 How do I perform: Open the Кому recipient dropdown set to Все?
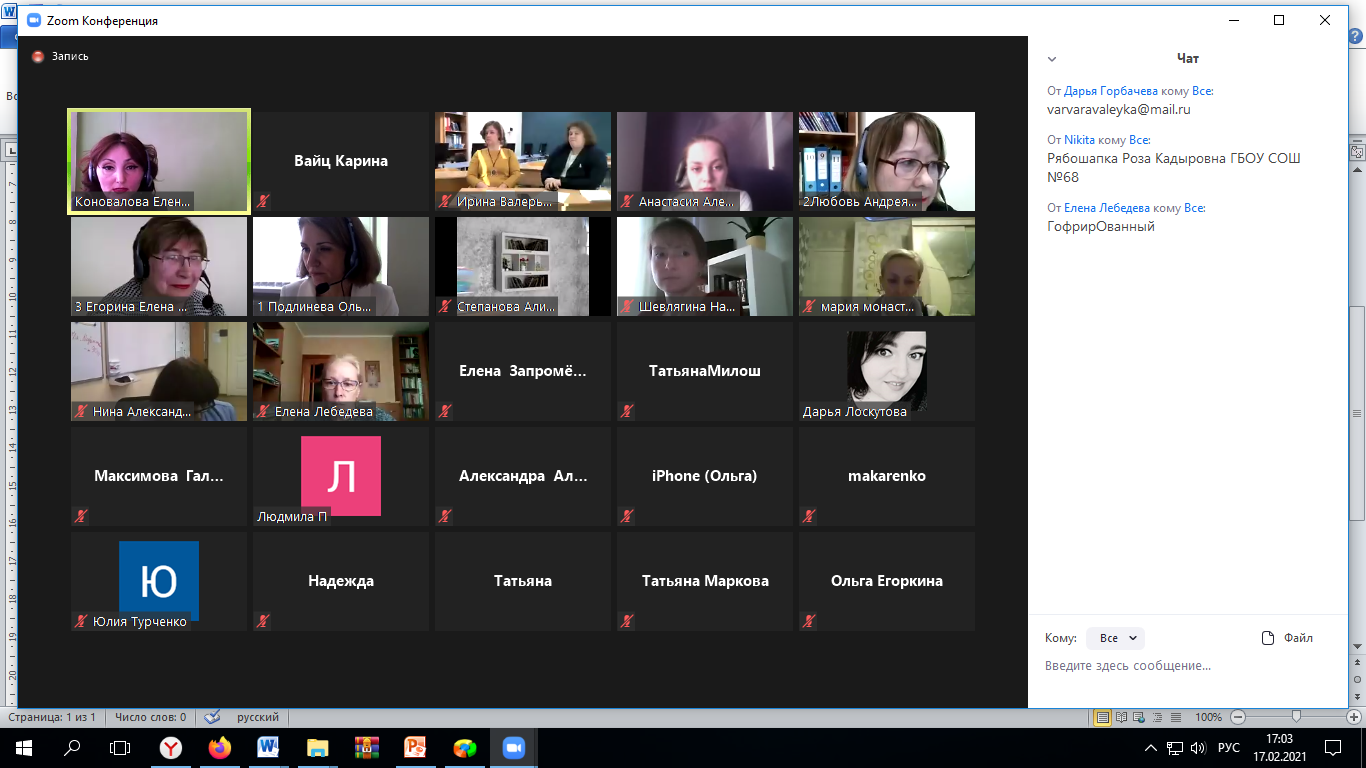1115,638
